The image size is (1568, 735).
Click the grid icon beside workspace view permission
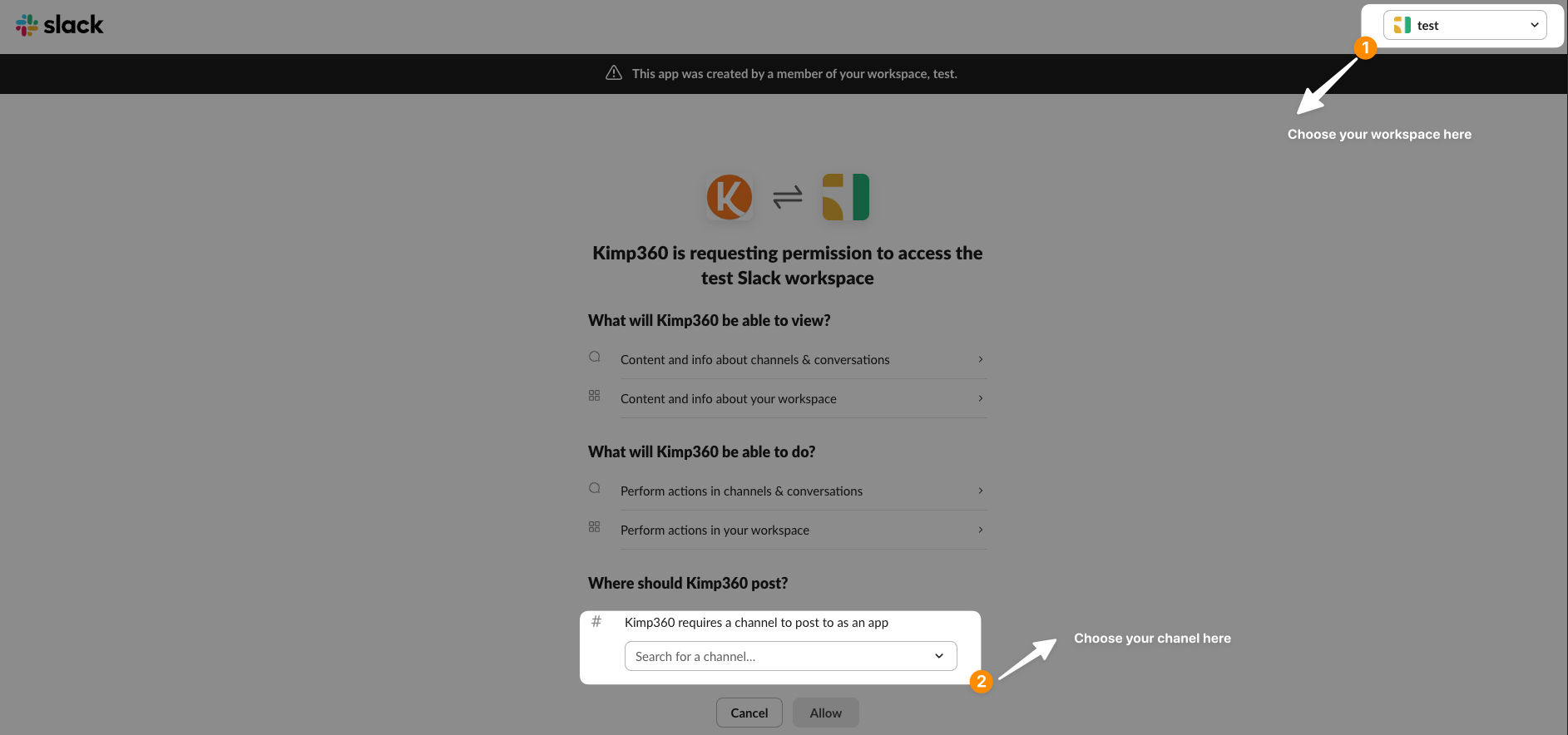tap(594, 396)
